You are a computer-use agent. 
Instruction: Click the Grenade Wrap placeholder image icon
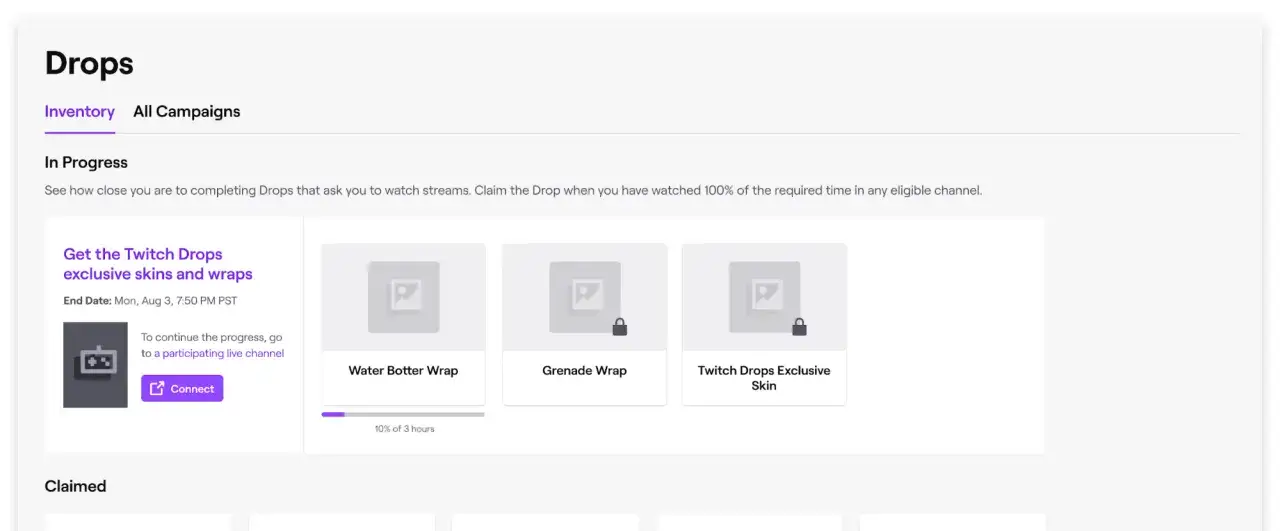coord(584,297)
